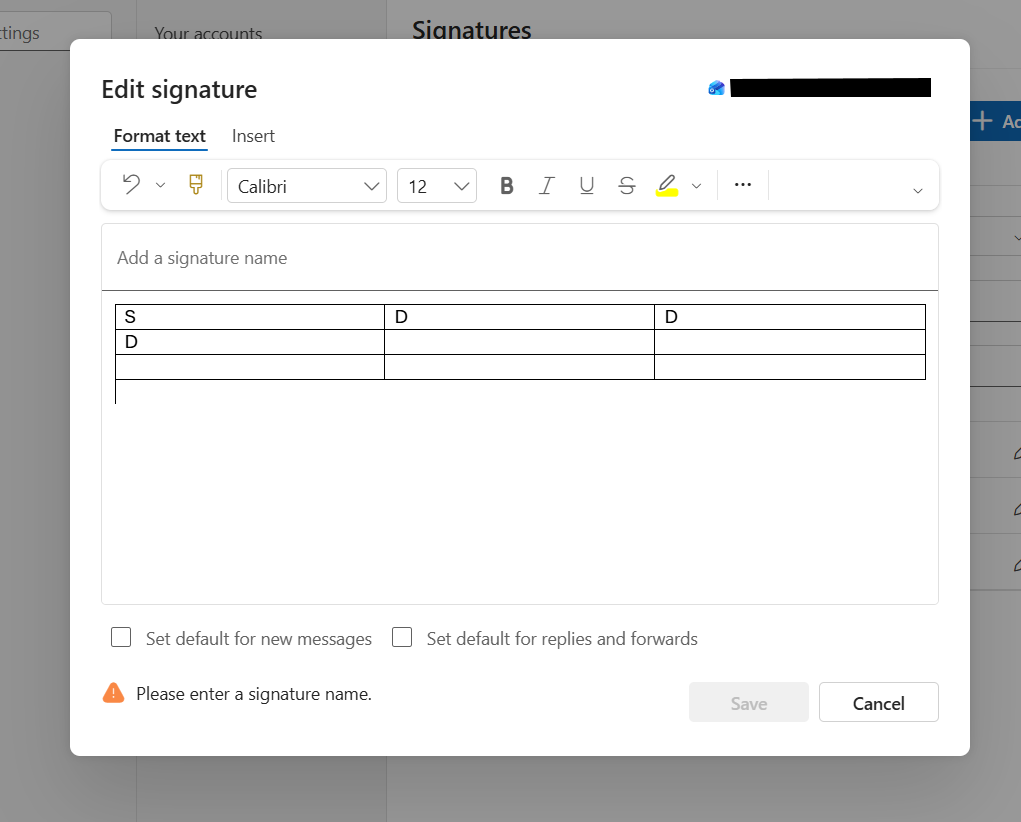
Task: Expand the formatting ribbon chevron
Action: pyautogui.click(x=917, y=191)
